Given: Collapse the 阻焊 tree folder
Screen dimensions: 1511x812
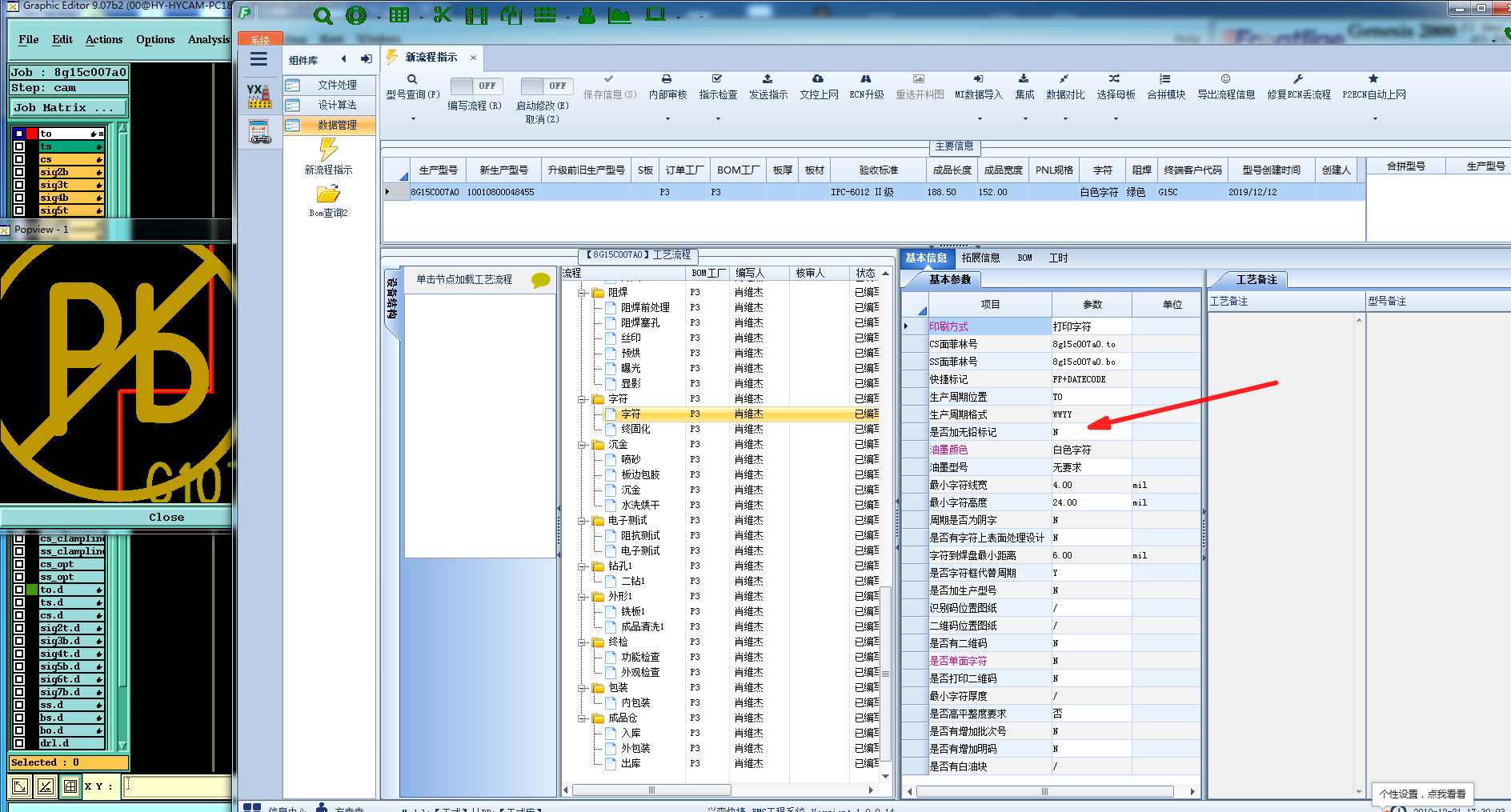Looking at the screenshot, I should (x=583, y=293).
